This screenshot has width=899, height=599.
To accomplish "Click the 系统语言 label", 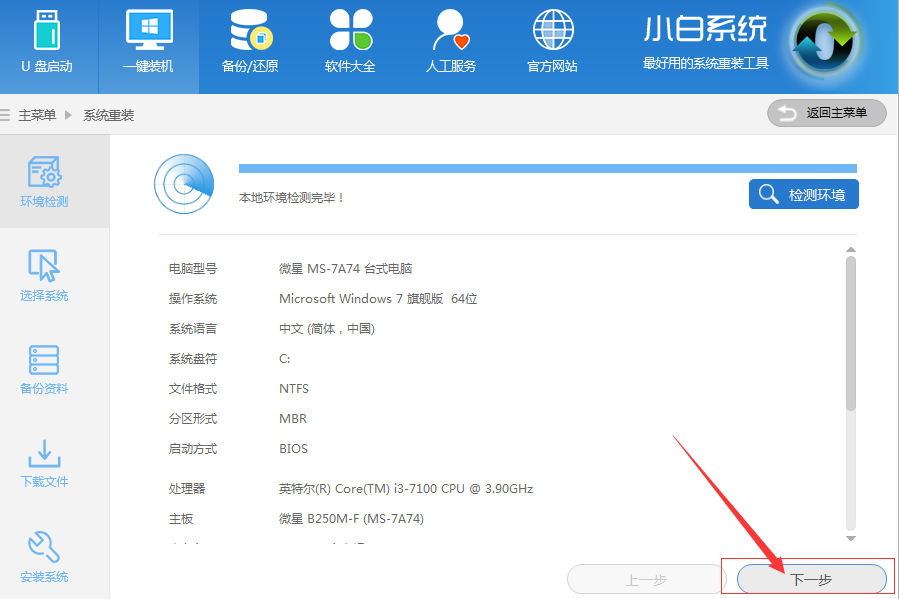I will click(193, 329).
